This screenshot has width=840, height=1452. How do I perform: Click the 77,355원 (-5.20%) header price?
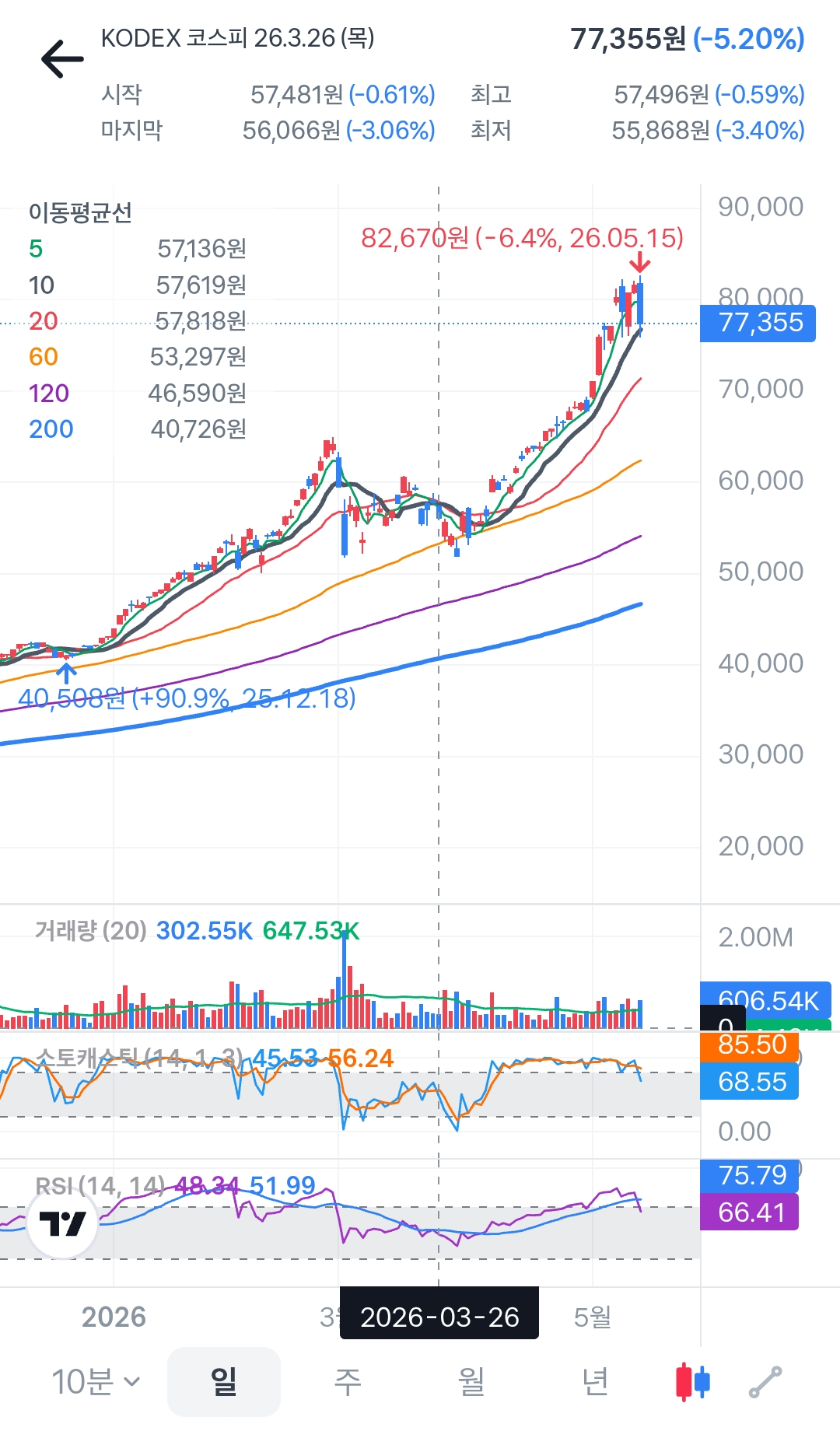pos(688,39)
